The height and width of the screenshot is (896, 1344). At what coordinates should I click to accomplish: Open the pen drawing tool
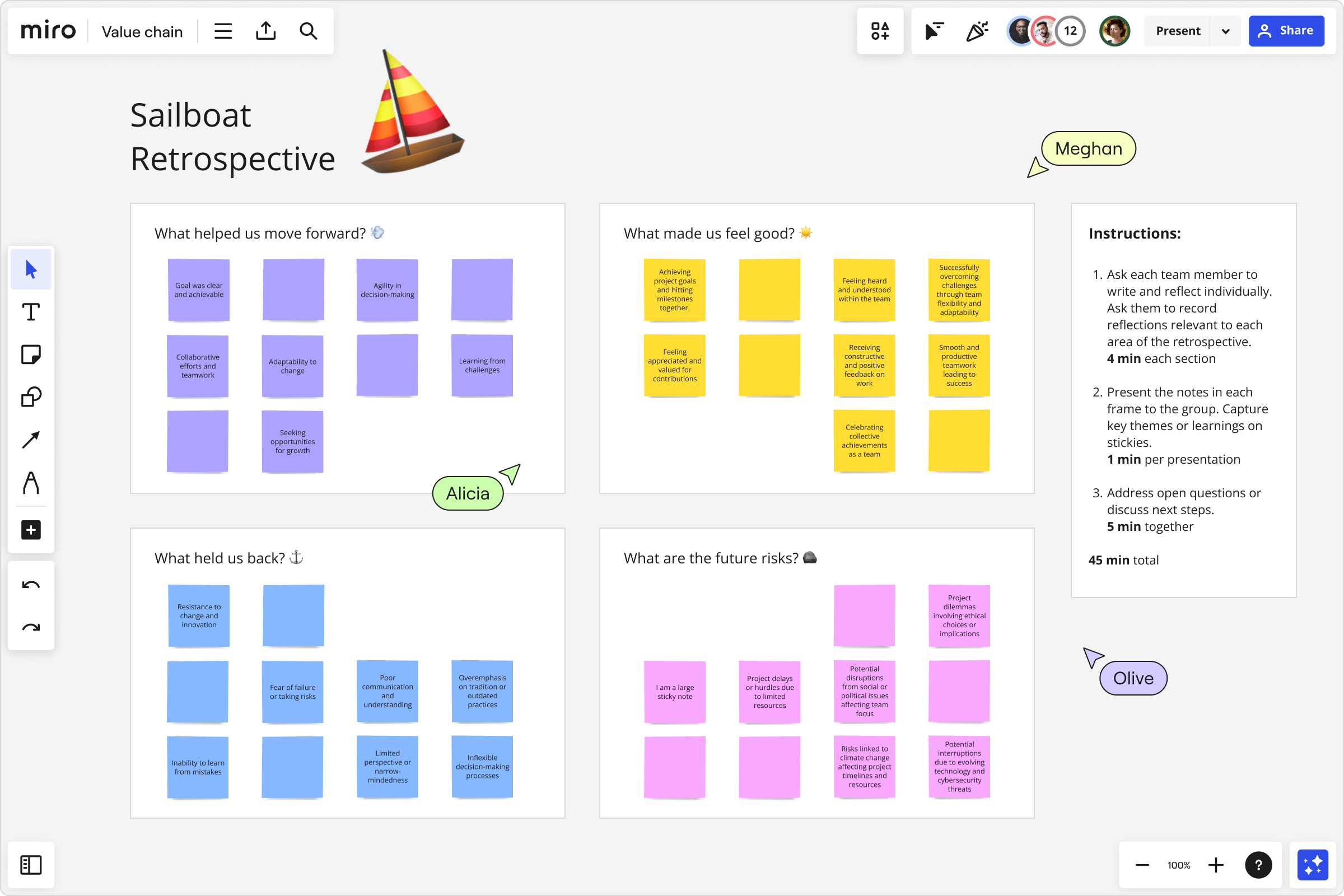(x=31, y=483)
